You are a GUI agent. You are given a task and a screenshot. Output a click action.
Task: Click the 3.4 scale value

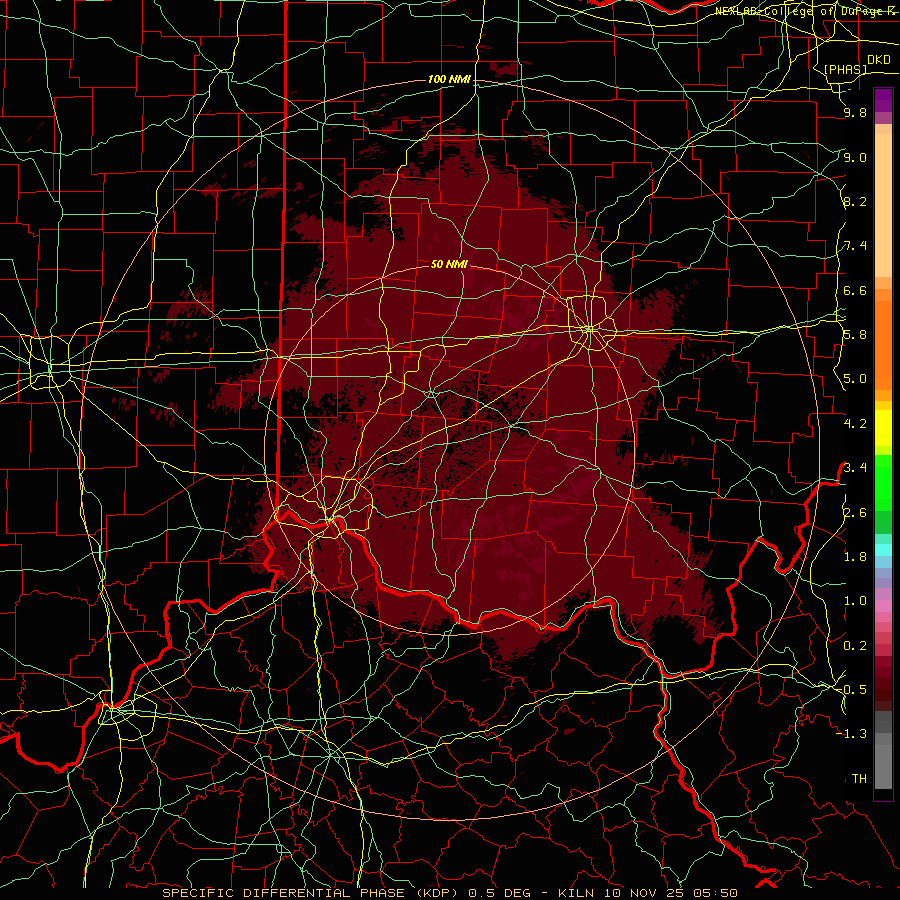click(x=855, y=468)
